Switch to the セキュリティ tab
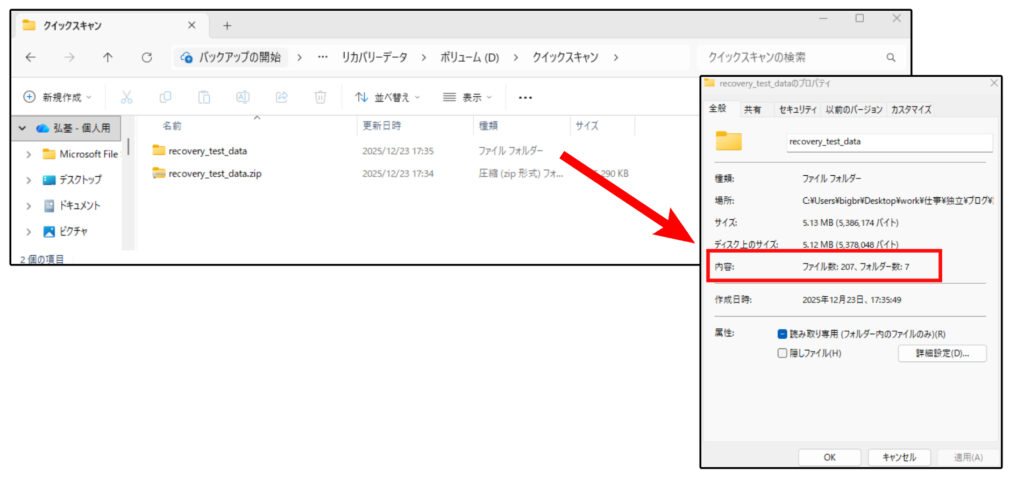The height and width of the screenshot is (487, 1024). coord(797,109)
